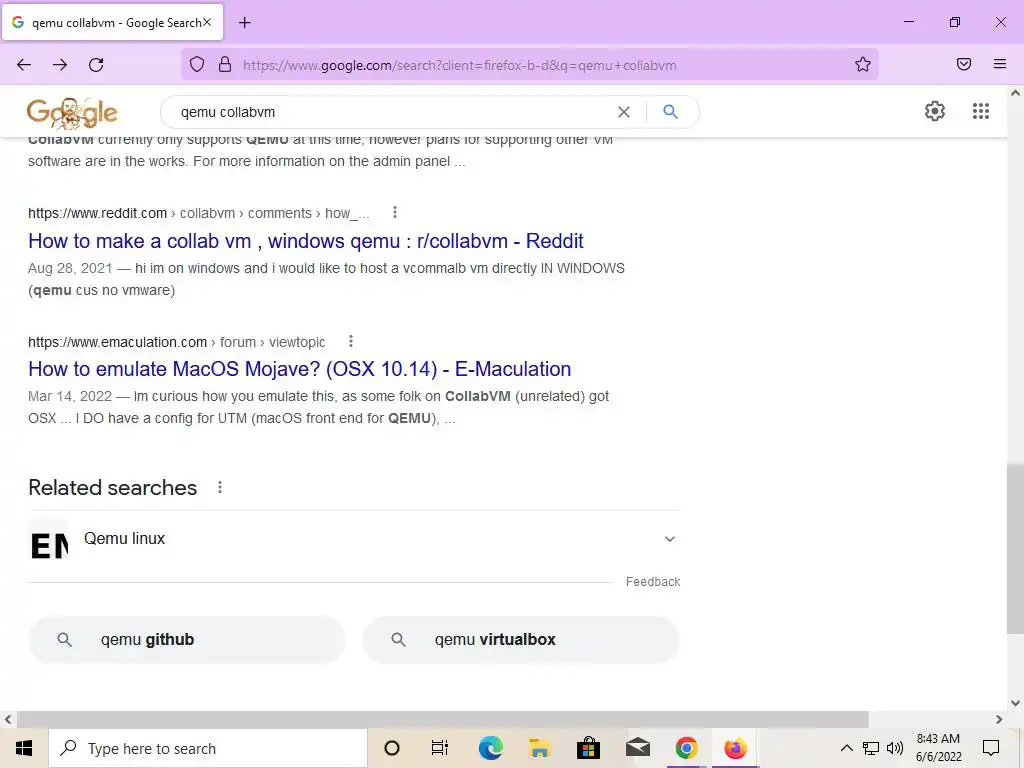Click the 'Related searches' heading text
Viewport: 1024px width, 768px height.
tap(112, 488)
